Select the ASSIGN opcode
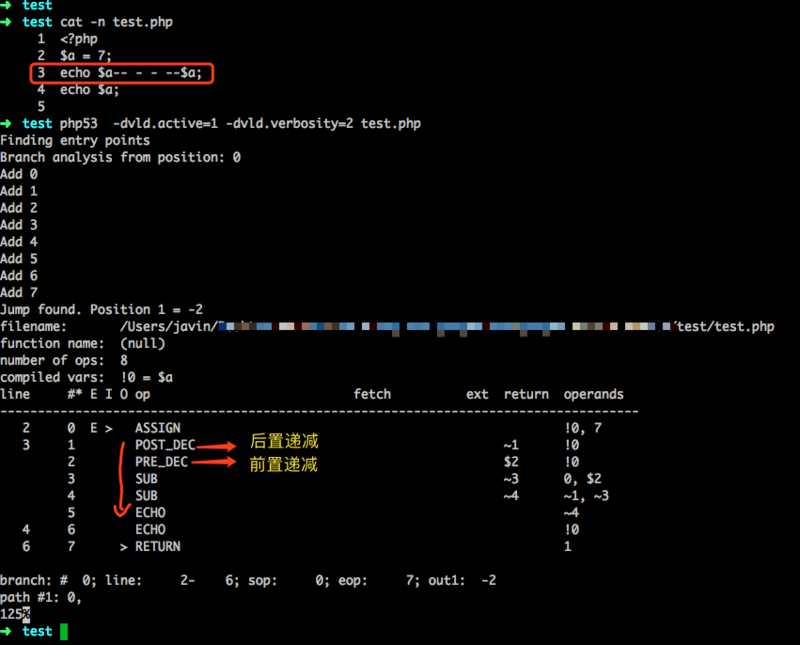 click(x=158, y=428)
